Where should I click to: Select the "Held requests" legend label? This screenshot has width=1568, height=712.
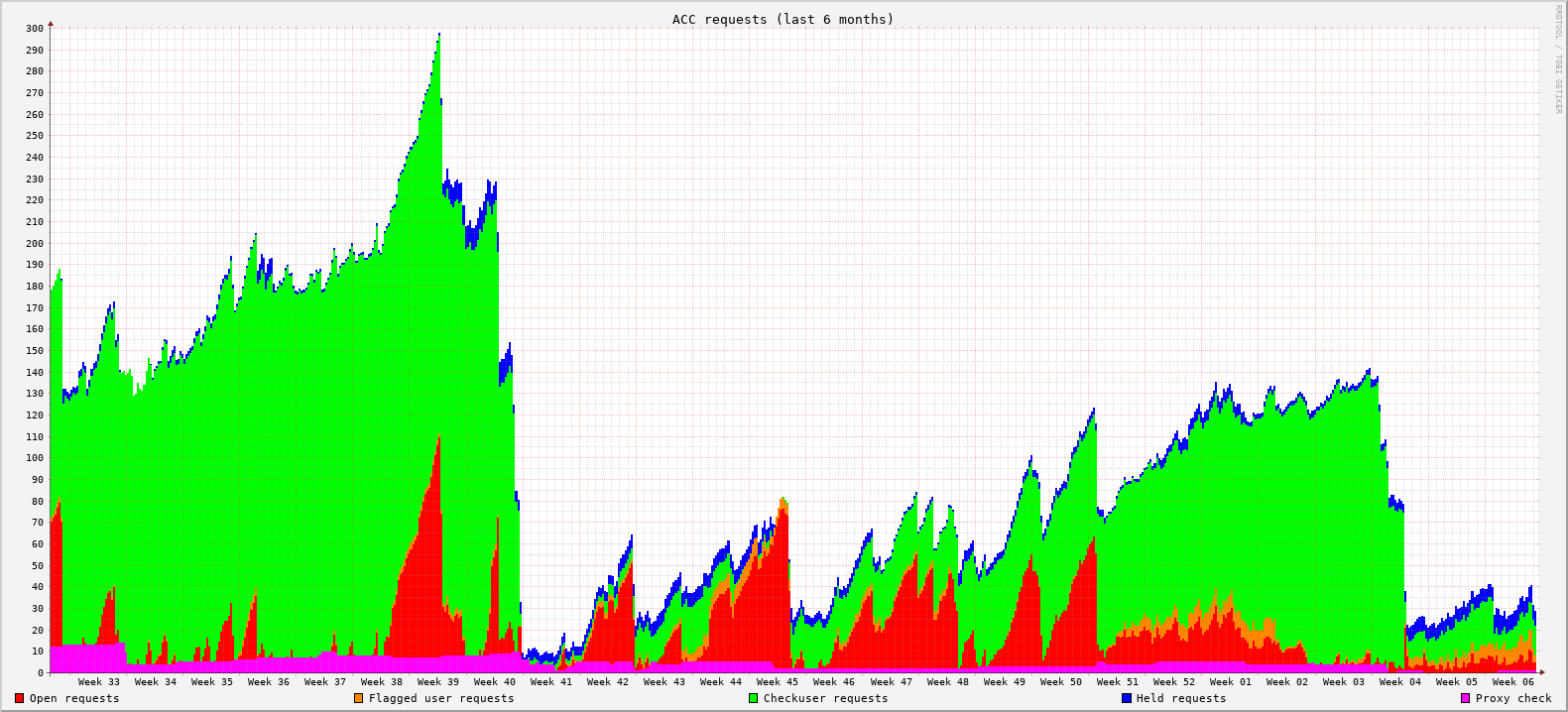point(1181,698)
